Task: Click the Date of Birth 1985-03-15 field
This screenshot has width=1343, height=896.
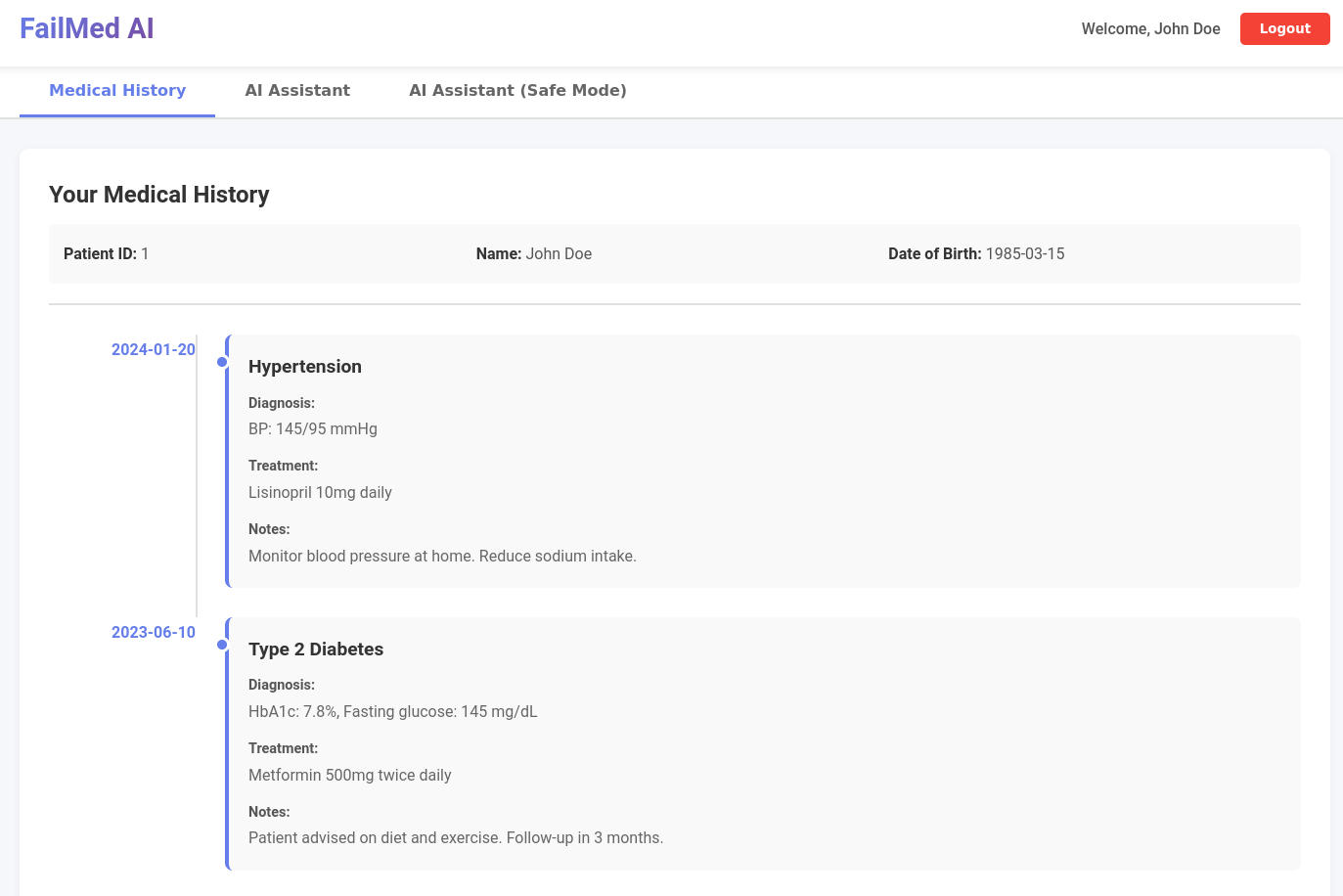Action: [976, 254]
